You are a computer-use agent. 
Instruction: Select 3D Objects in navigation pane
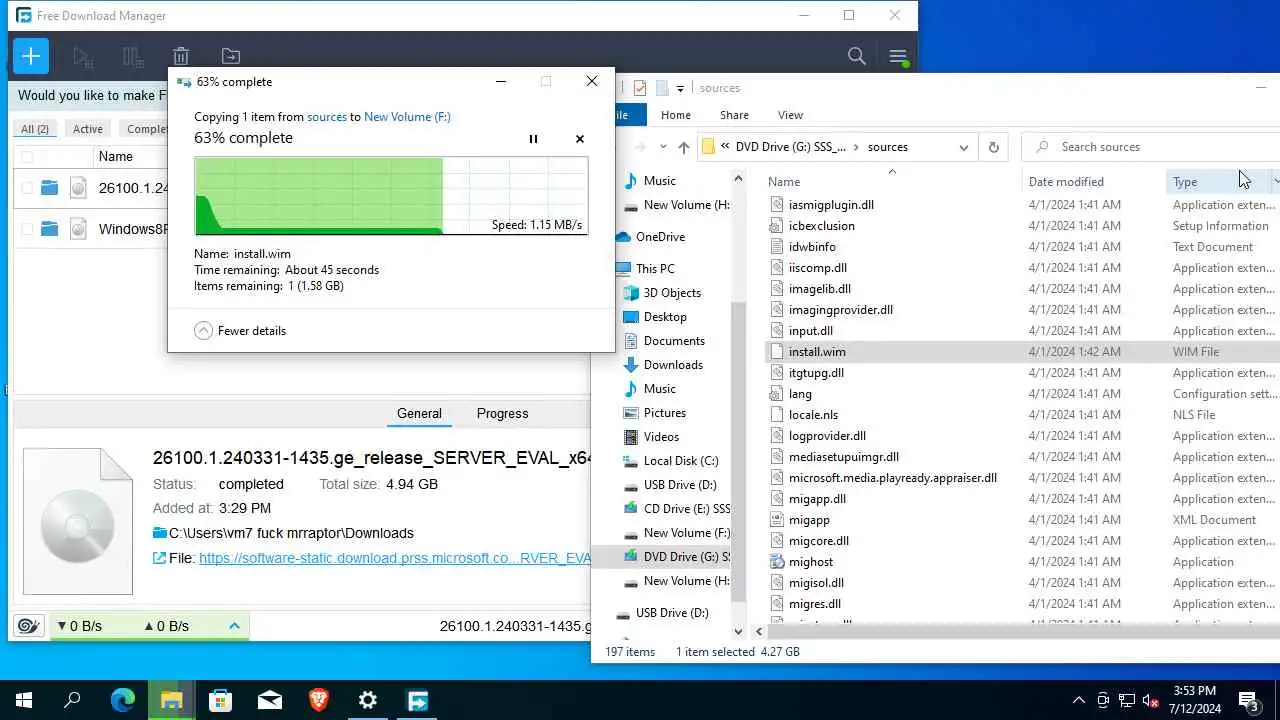[x=672, y=293]
